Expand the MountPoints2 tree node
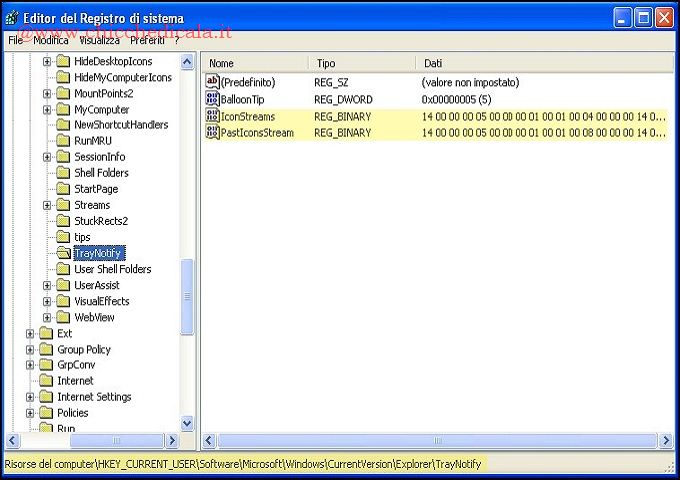680x480 pixels. 47,94
